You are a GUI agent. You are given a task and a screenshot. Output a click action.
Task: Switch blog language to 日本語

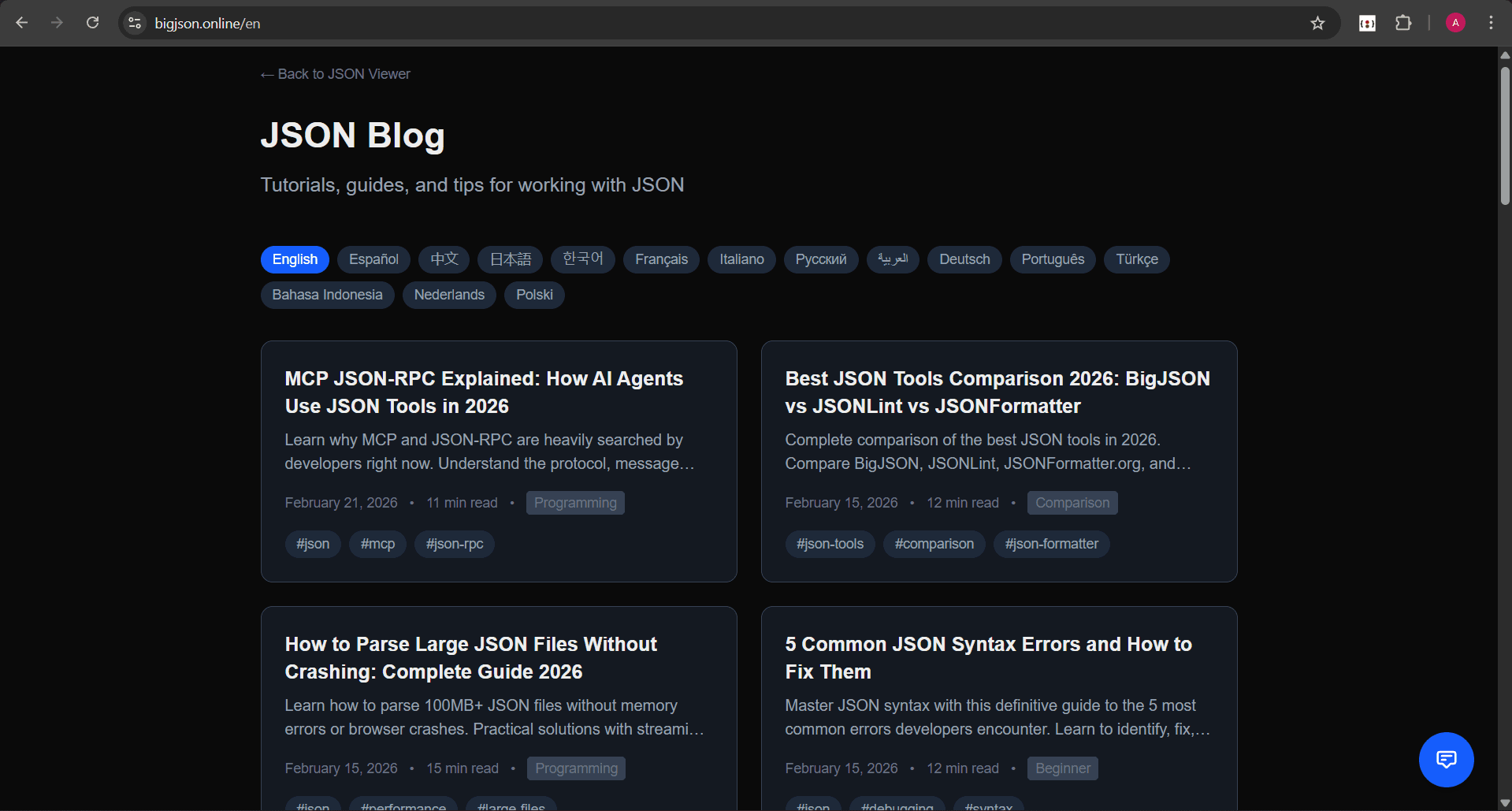[x=510, y=259]
